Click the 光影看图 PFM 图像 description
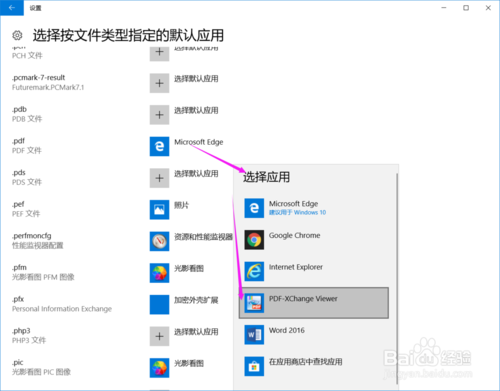Viewport: 500px width, 391px height. (x=43, y=277)
